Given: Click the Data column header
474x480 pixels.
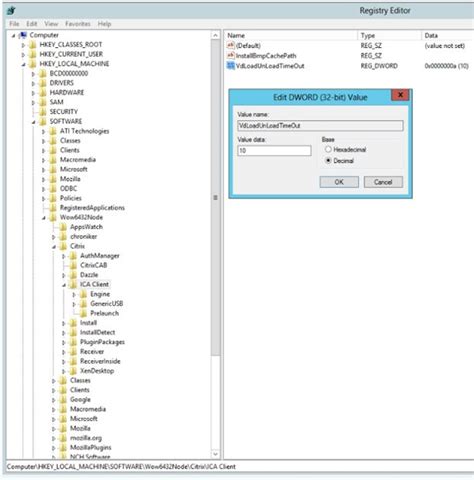Looking at the screenshot, I should tap(448, 35).
